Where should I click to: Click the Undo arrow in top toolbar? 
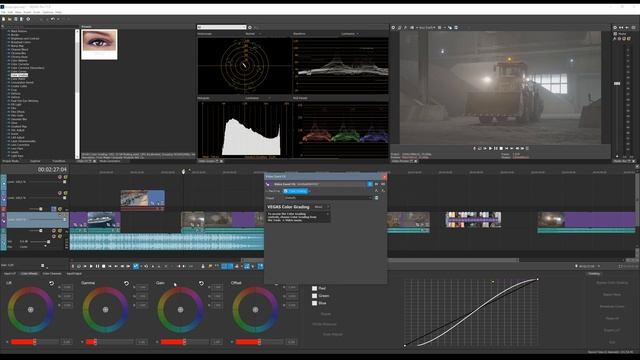click(53, 19)
